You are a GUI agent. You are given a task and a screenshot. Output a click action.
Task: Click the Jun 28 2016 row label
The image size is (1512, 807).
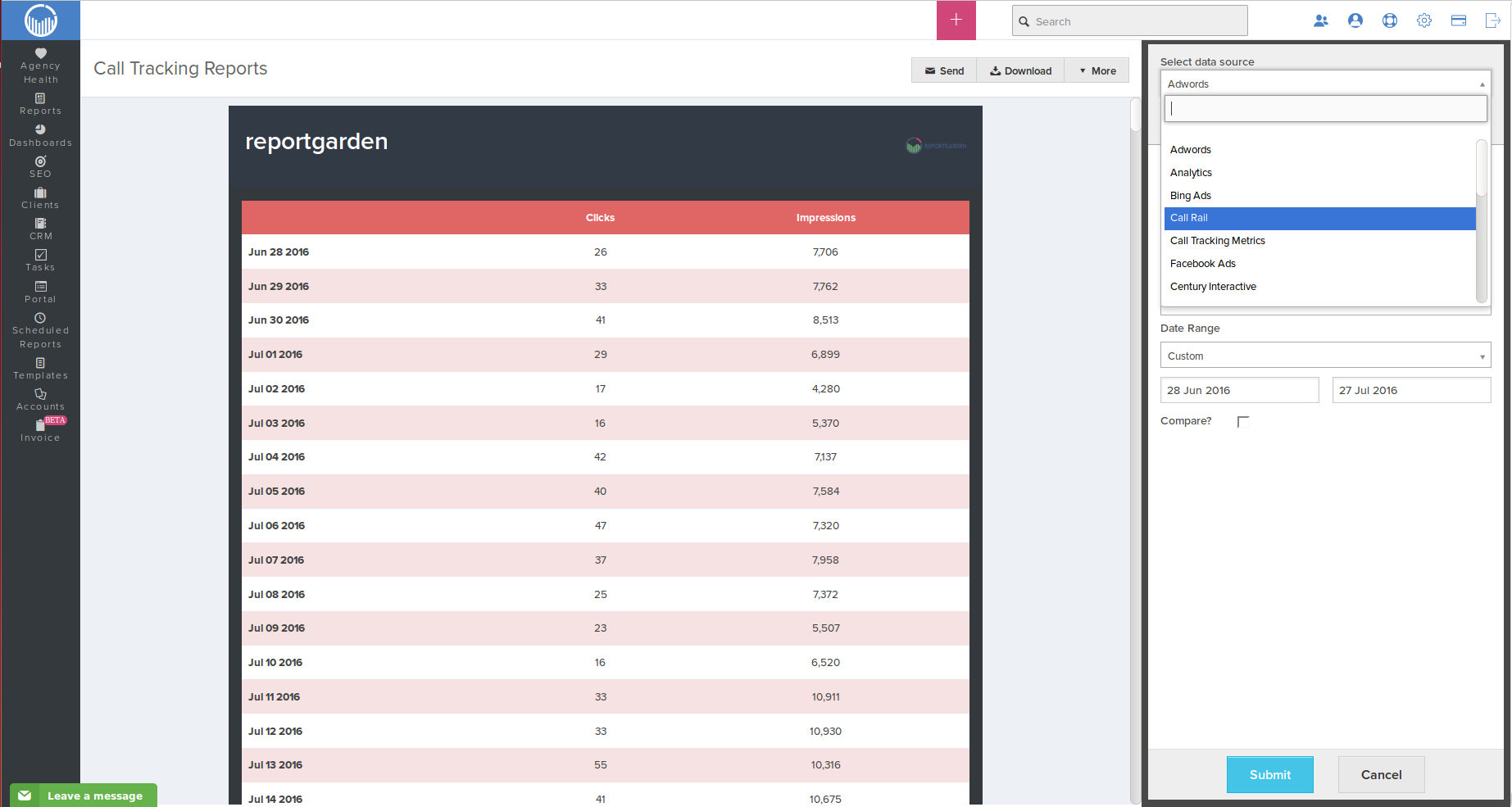[279, 252]
